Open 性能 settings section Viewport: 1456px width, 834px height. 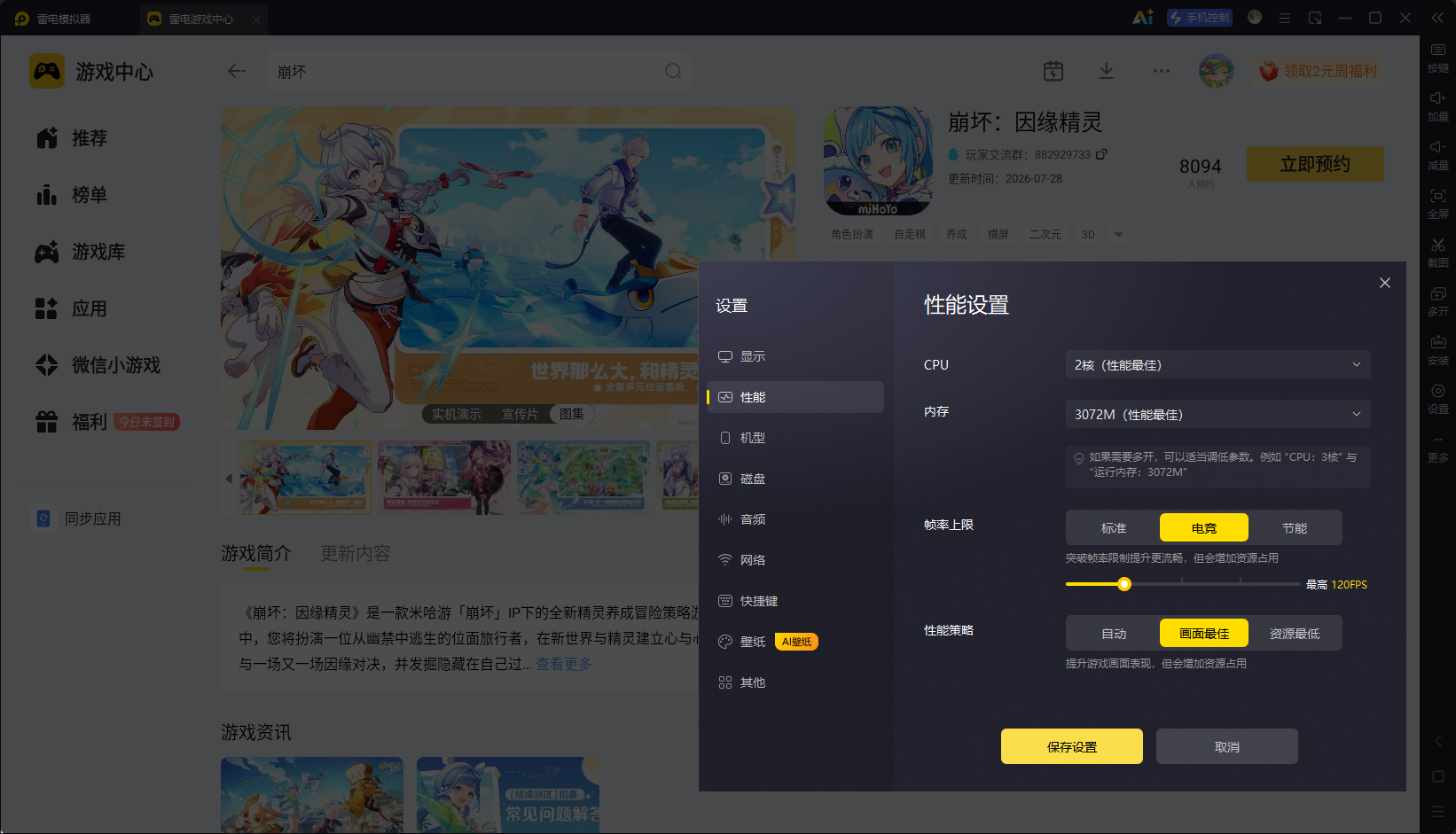point(795,397)
